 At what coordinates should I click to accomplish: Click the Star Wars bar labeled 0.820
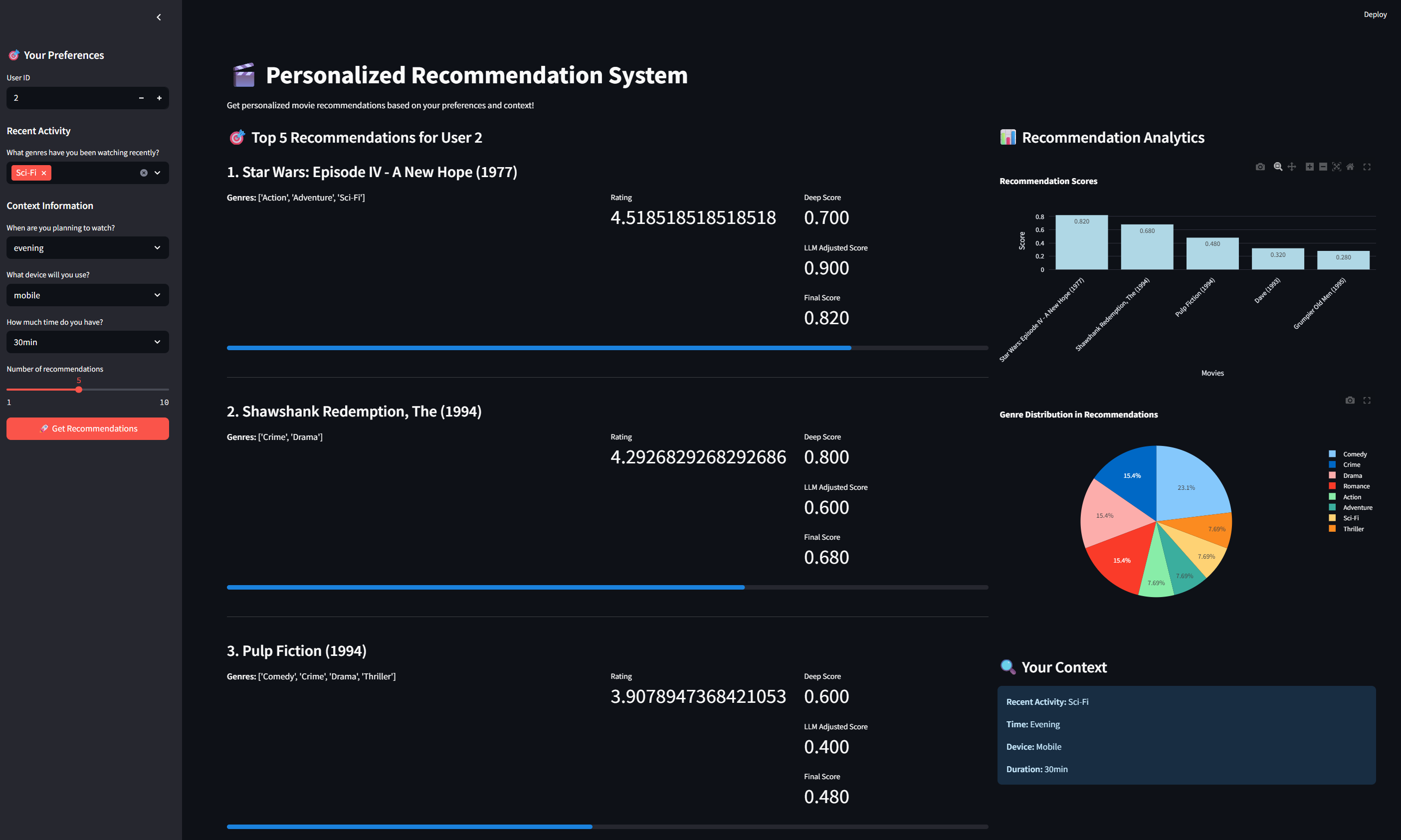1081,242
